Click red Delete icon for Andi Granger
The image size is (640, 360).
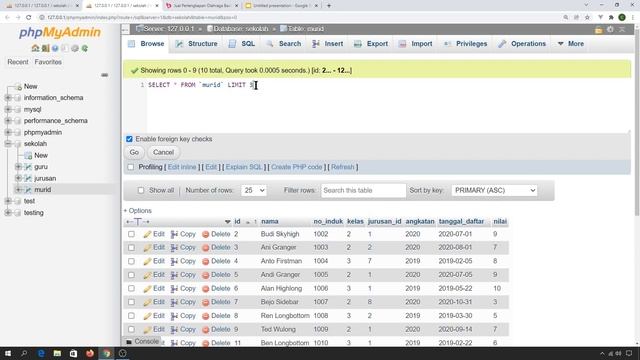point(206,275)
